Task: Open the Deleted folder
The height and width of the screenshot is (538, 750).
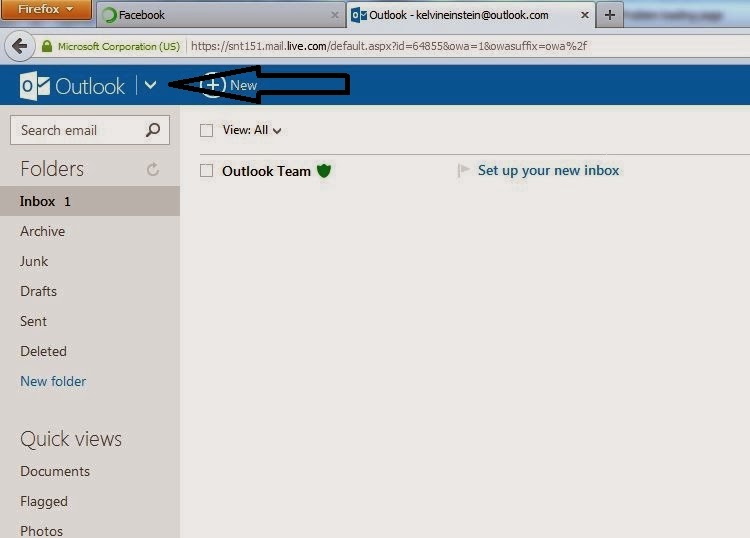Action: pyautogui.click(x=44, y=351)
